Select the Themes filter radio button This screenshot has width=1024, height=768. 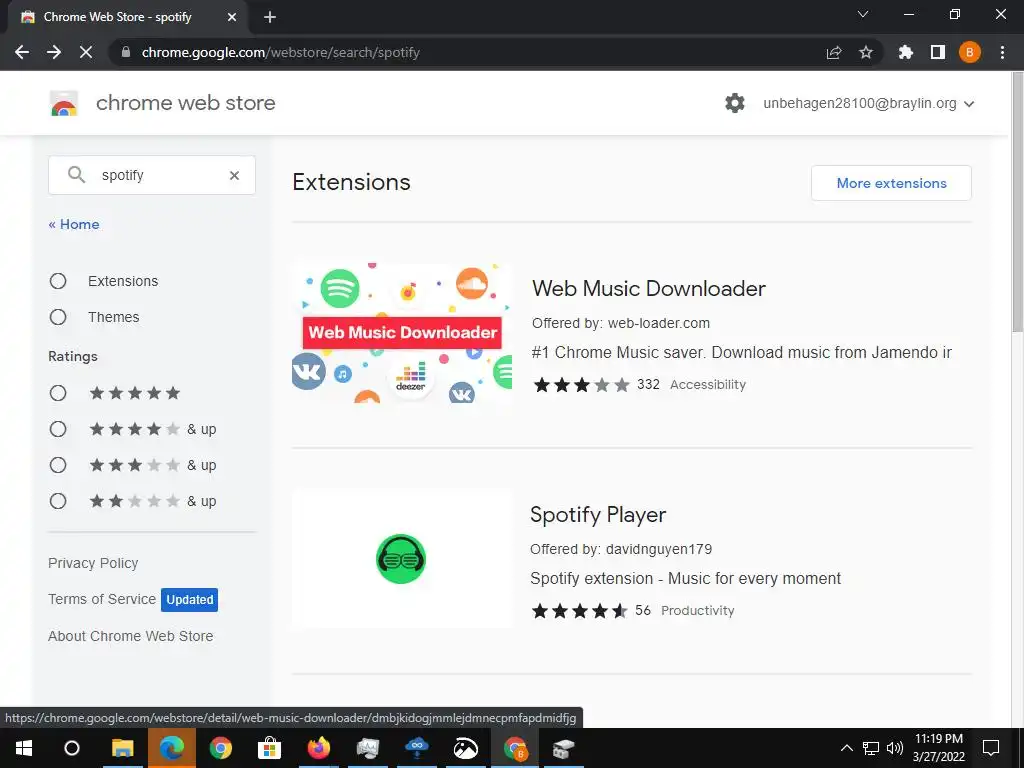pyautogui.click(x=58, y=317)
